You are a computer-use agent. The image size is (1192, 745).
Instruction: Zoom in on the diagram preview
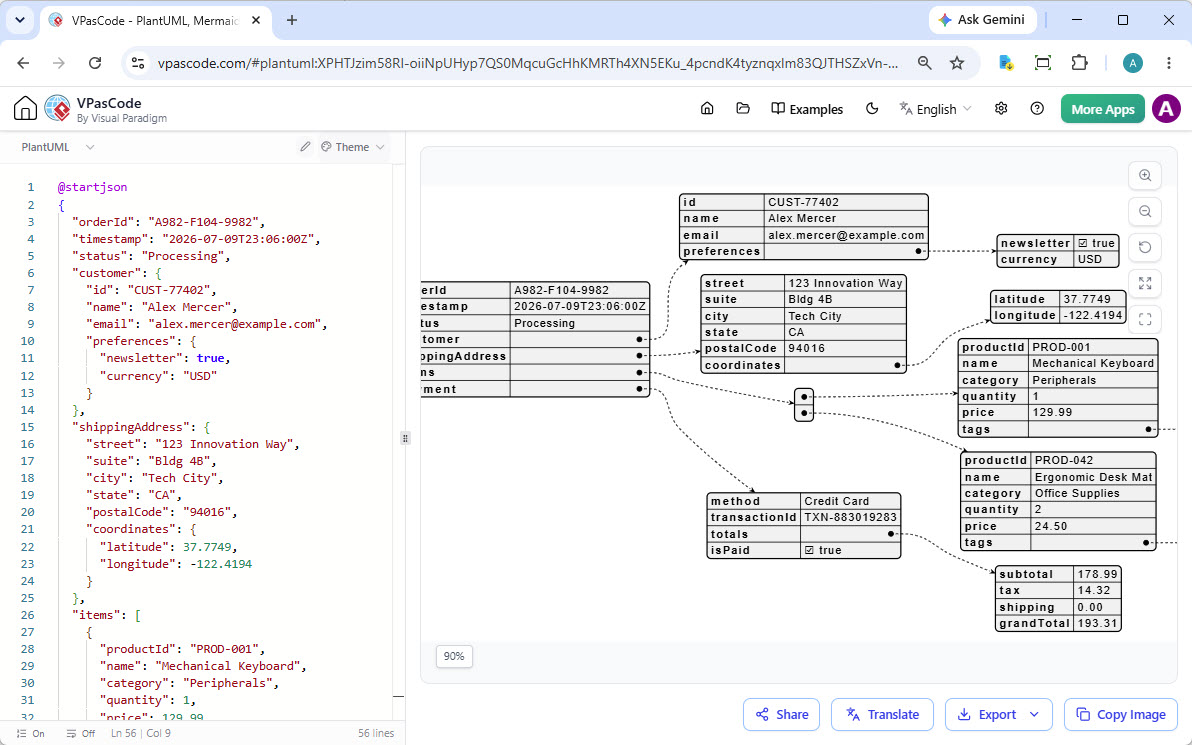point(1145,176)
